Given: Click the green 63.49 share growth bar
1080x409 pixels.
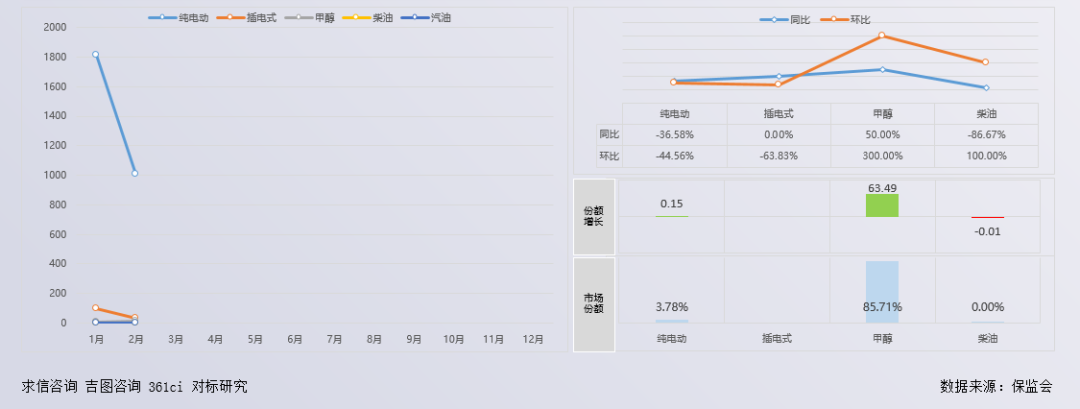Looking at the screenshot, I should (882, 205).
